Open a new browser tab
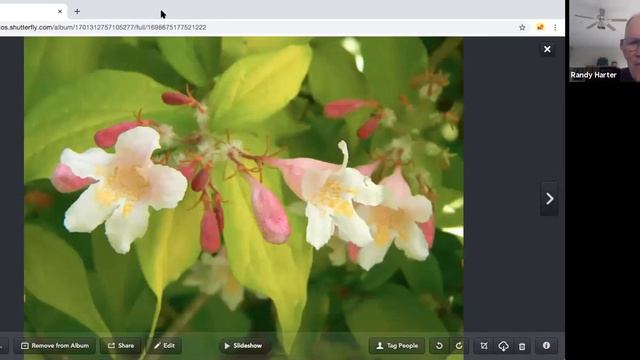 (77, 11)
